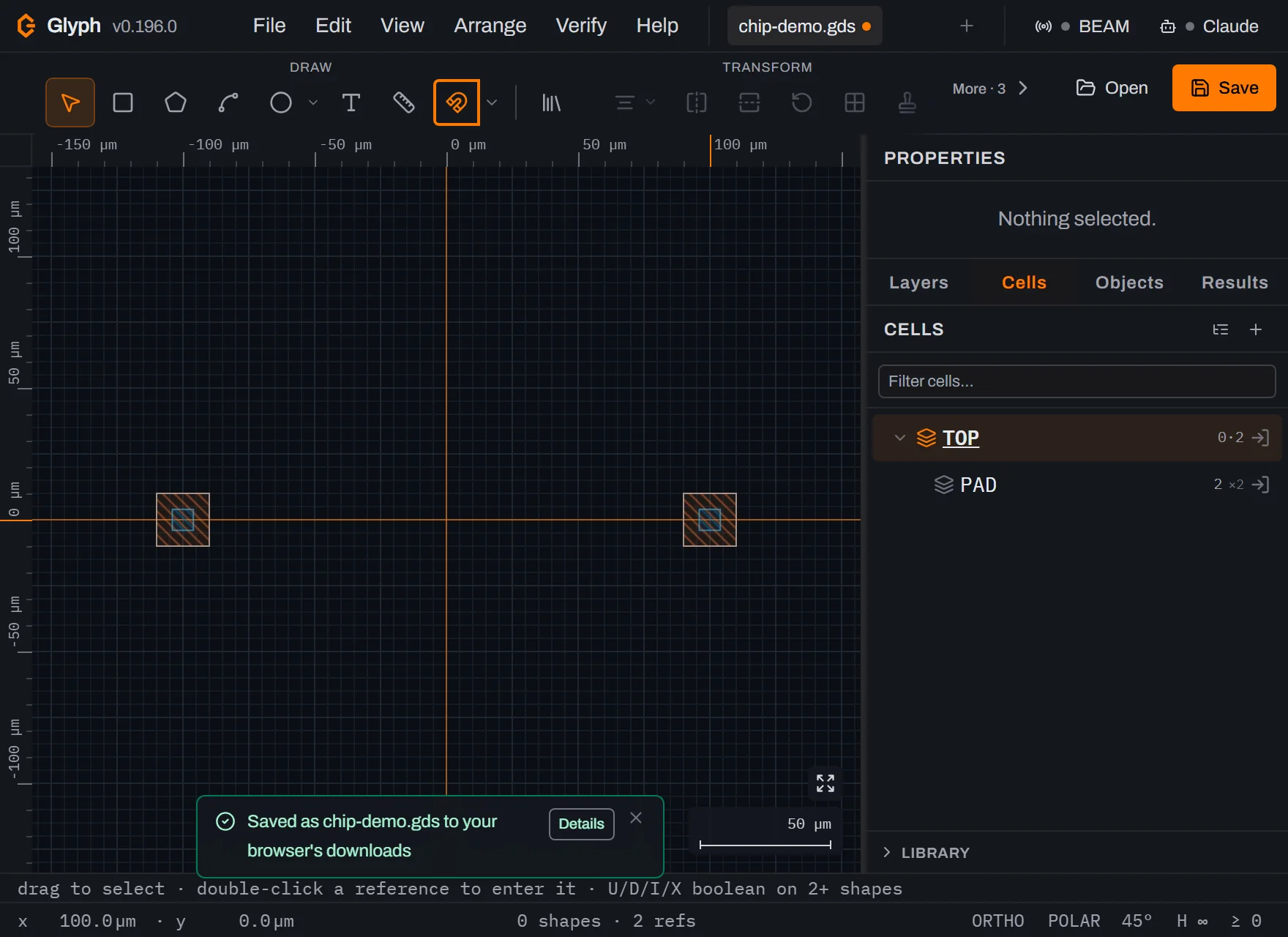
Task: Click the Save button
Action: pos(1224,88)
